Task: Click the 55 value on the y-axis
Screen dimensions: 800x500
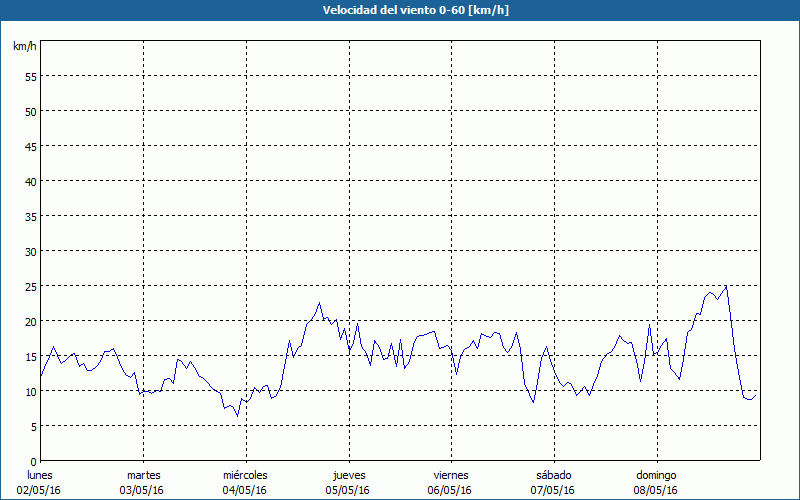Action: [30, 76]
